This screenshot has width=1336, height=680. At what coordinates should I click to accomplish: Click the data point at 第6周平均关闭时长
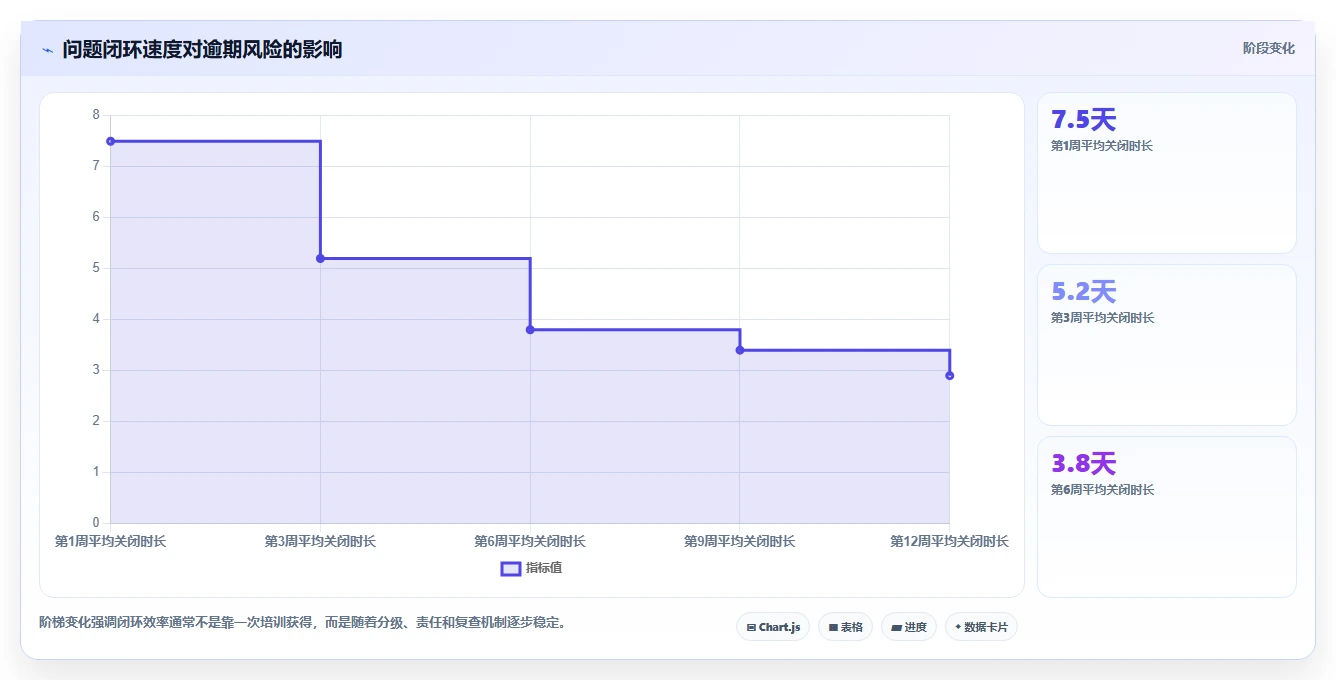[530, 329]
